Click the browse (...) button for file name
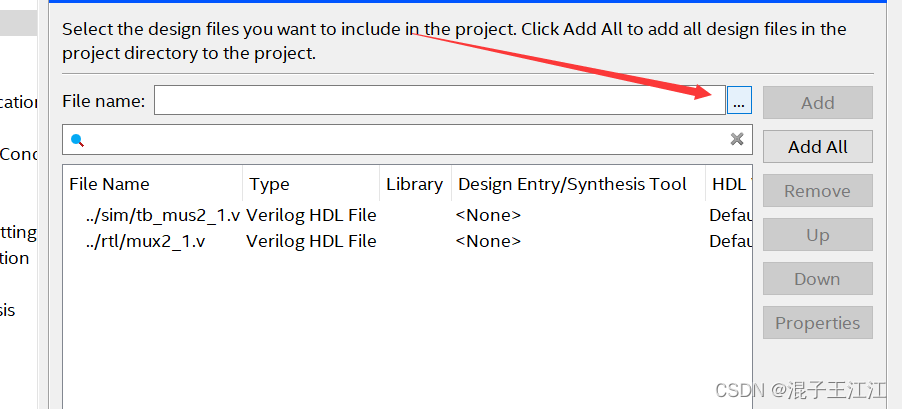Viewport: 902px width, 409px height. [x=739, y=101]
